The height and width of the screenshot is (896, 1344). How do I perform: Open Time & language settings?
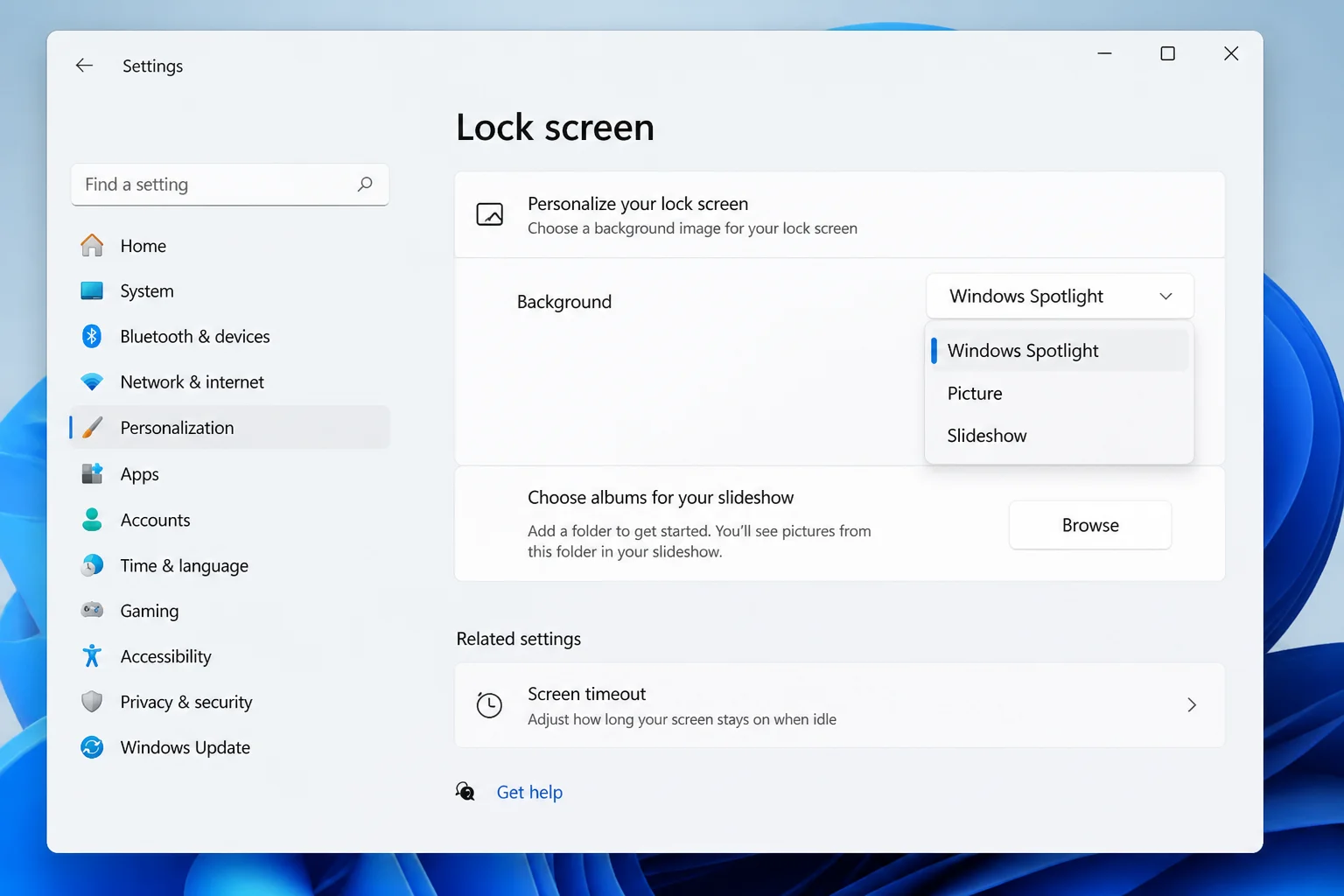click(230, 565)
